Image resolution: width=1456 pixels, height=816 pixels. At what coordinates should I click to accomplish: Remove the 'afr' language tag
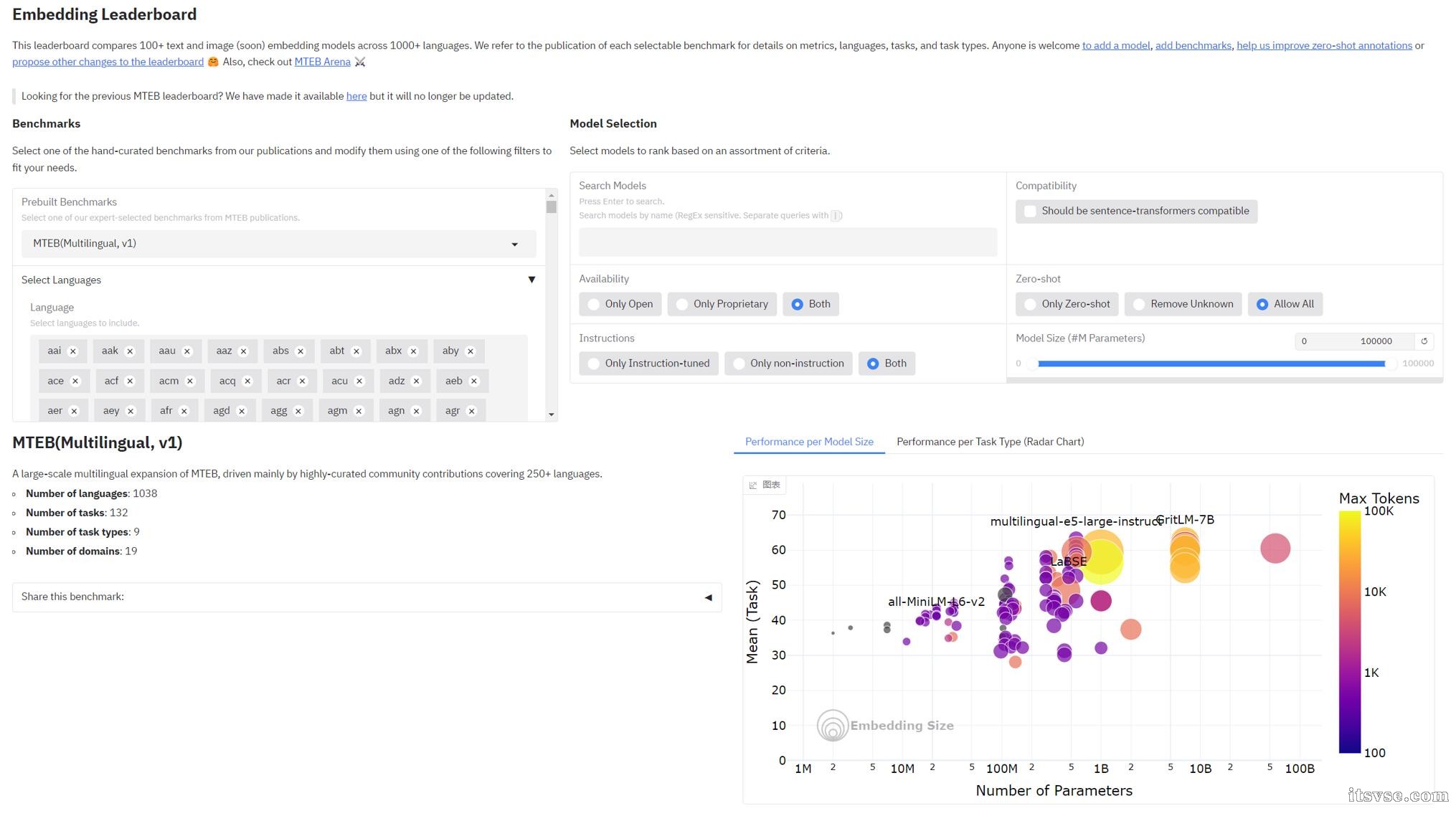pyautogui.click(x=184, y=412)
